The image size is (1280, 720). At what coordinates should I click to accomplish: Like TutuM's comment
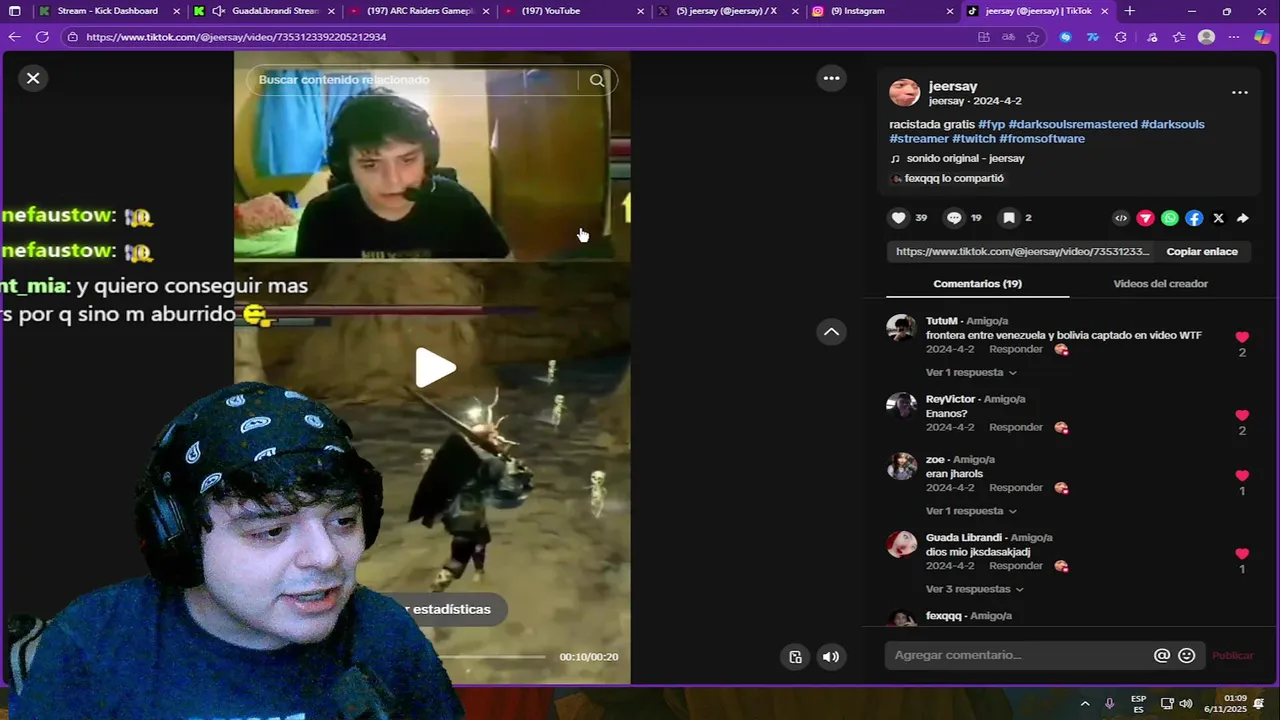pos(1242,337)
